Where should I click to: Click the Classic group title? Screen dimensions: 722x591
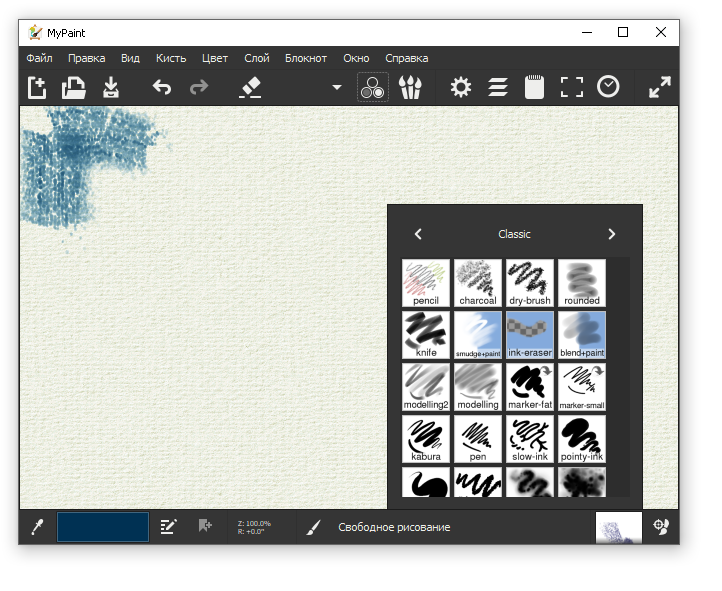pyautogui.click(x=514, y=234)
